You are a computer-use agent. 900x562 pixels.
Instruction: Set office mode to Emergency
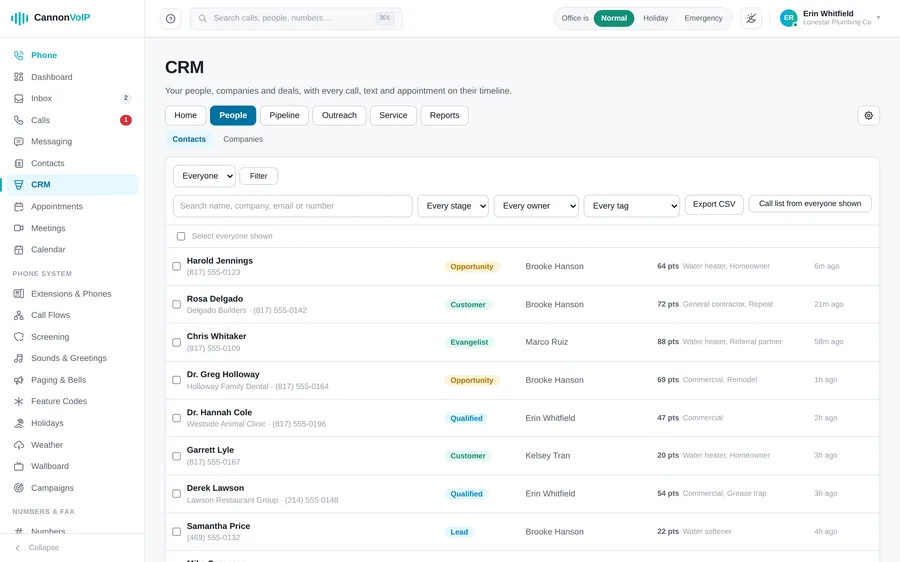703,18
